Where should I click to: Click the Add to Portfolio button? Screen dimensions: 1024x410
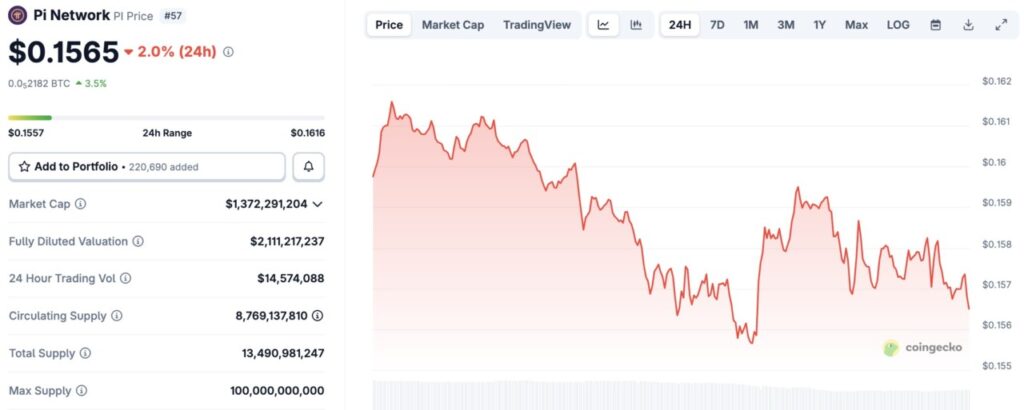[x=147, y=167]
